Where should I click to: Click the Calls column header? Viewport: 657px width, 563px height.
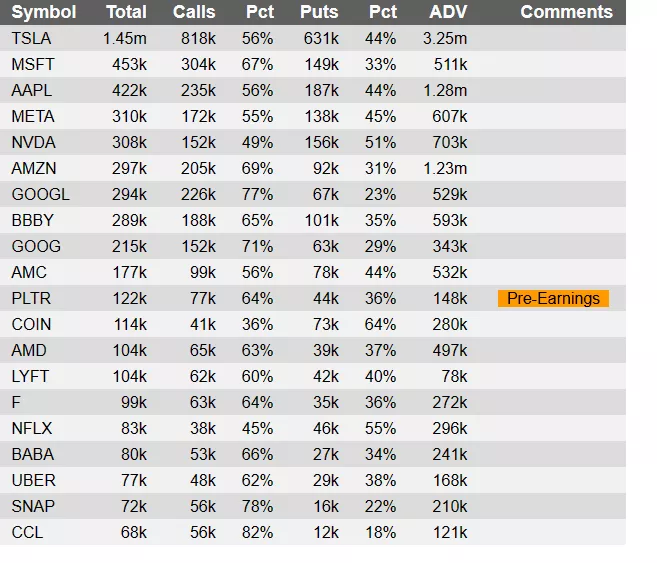point(194,12)
